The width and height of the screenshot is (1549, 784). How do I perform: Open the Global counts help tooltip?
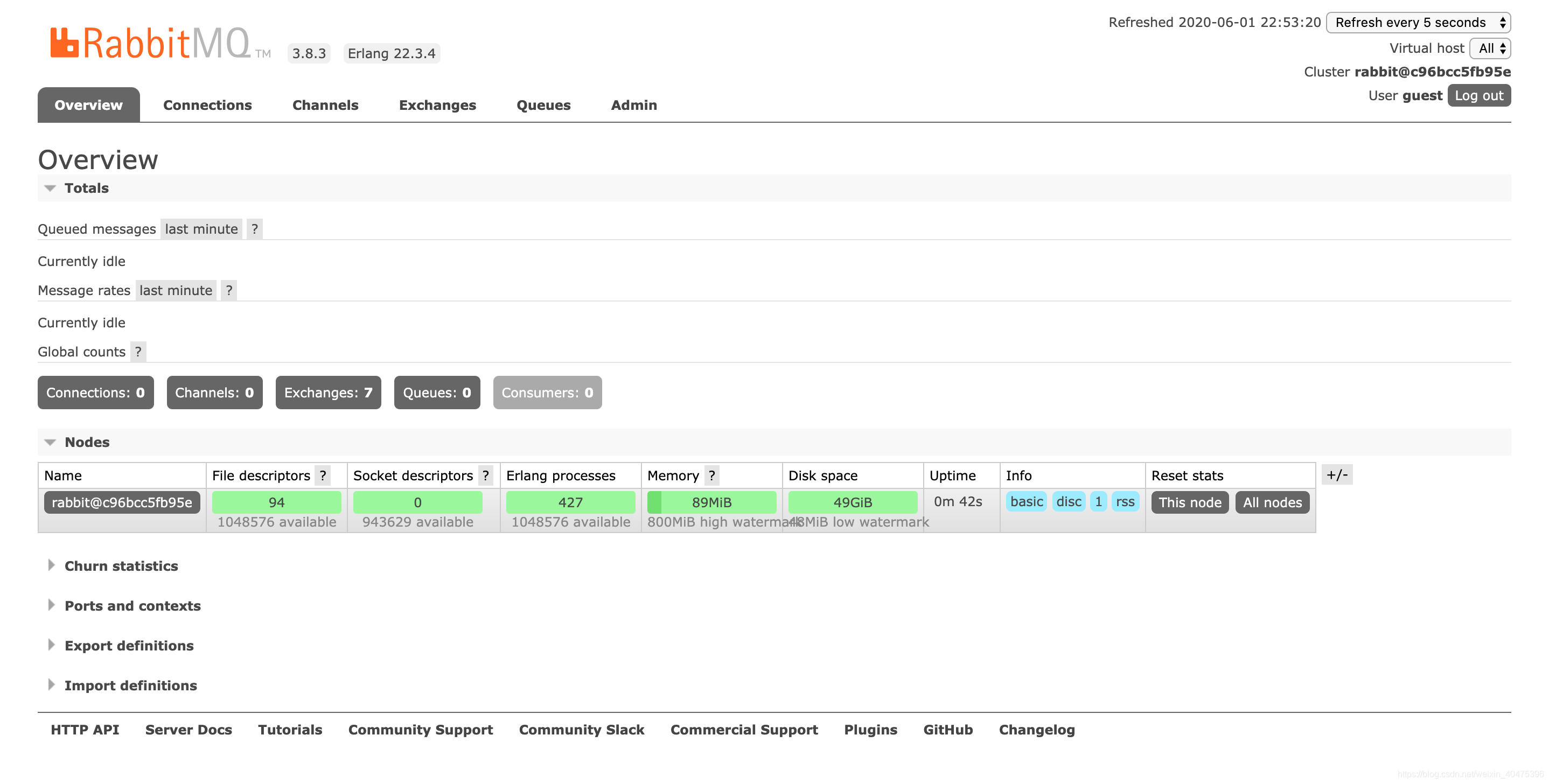point(137,352)
